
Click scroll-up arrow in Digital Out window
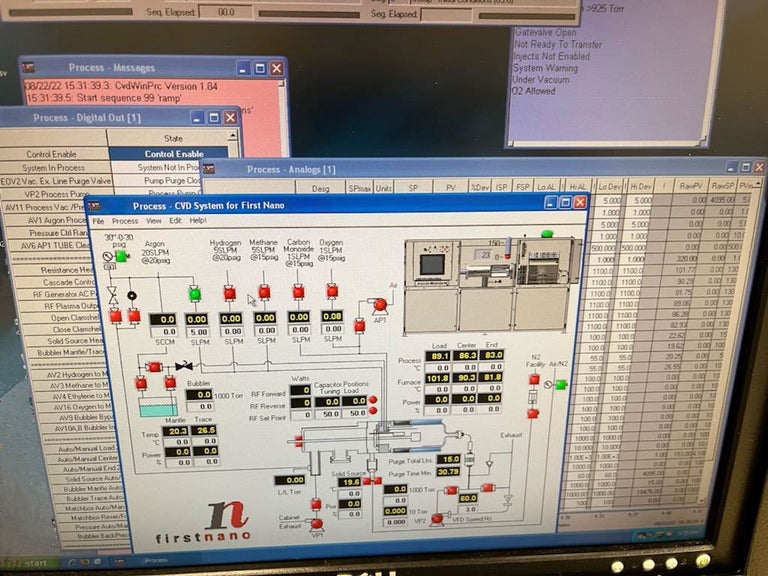pos(233,136)
